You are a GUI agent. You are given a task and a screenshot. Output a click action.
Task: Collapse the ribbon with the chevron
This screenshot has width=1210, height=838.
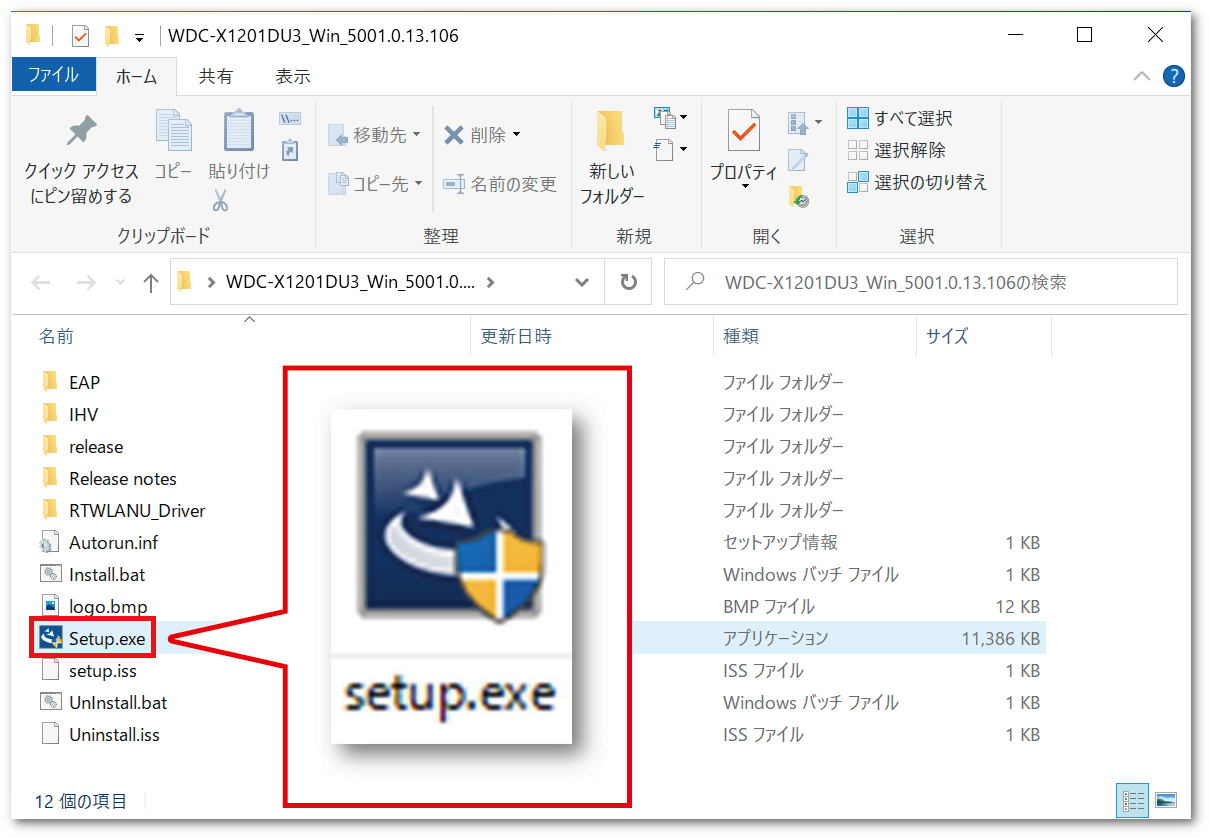pyautogui.click(x=1141, y=76)
